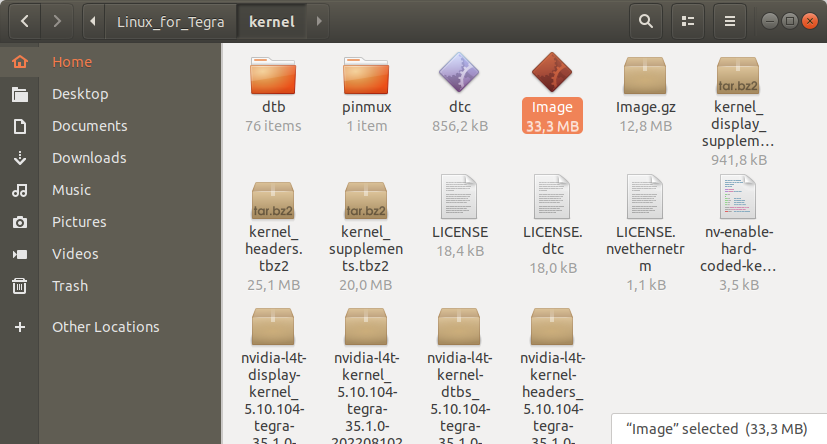Select the LICENSE text file icon

[x=459, y=197]
